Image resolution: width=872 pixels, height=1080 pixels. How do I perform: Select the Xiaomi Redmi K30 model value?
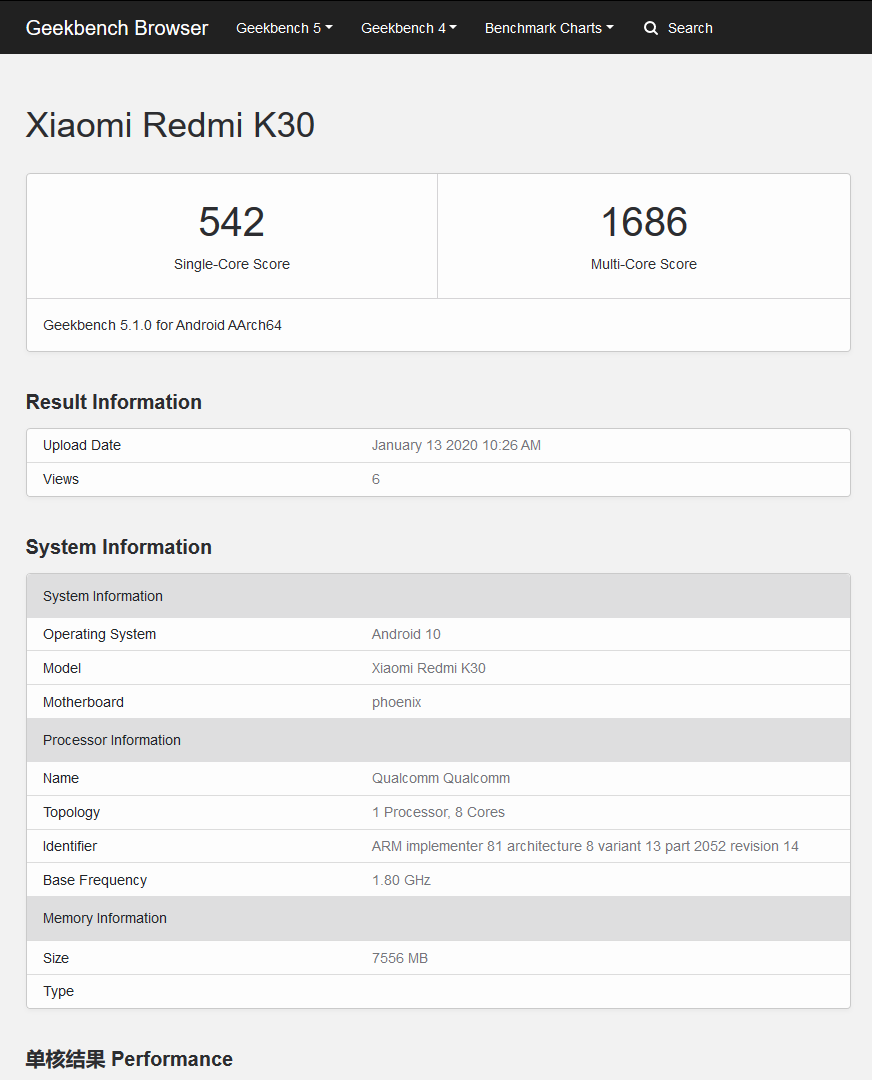pyautogui.click(x=429, y=668)
